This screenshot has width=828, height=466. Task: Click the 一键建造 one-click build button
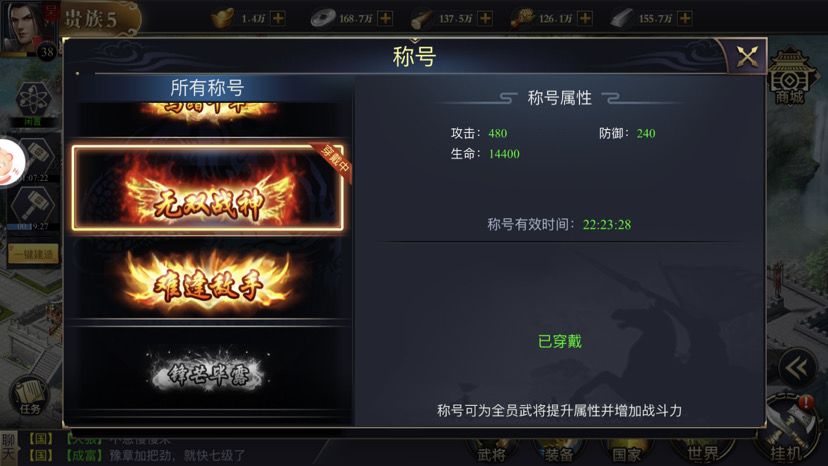click(x=33, y=255)
